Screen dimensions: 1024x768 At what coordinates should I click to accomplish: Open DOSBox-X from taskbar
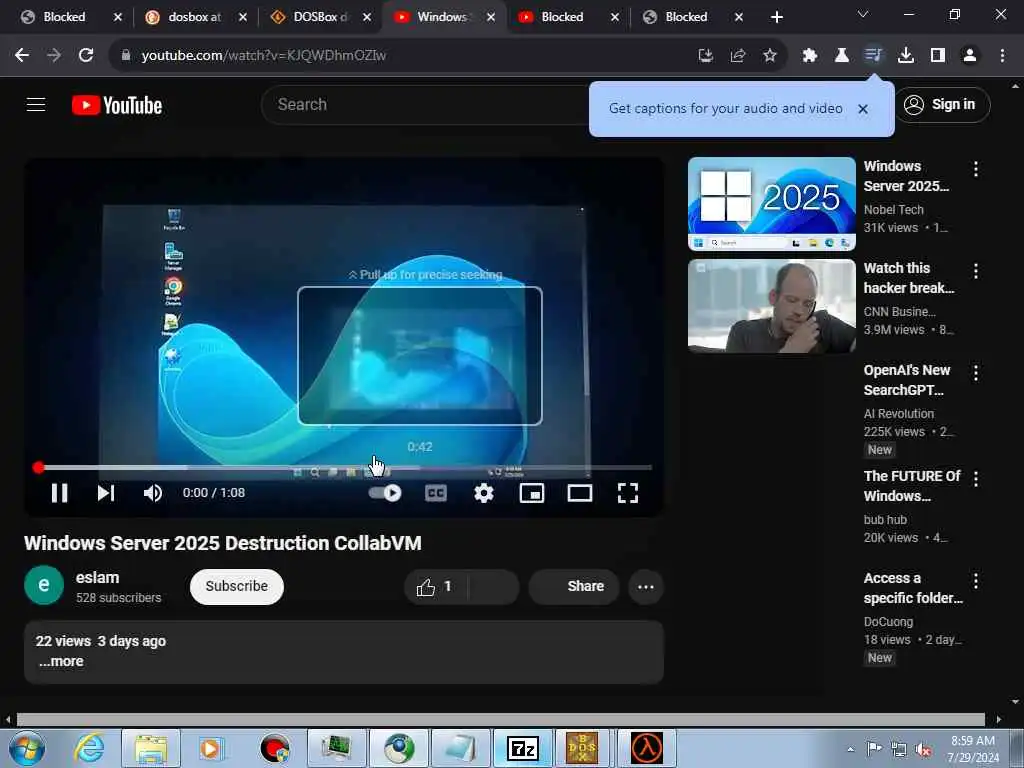[x=582, y=748]
